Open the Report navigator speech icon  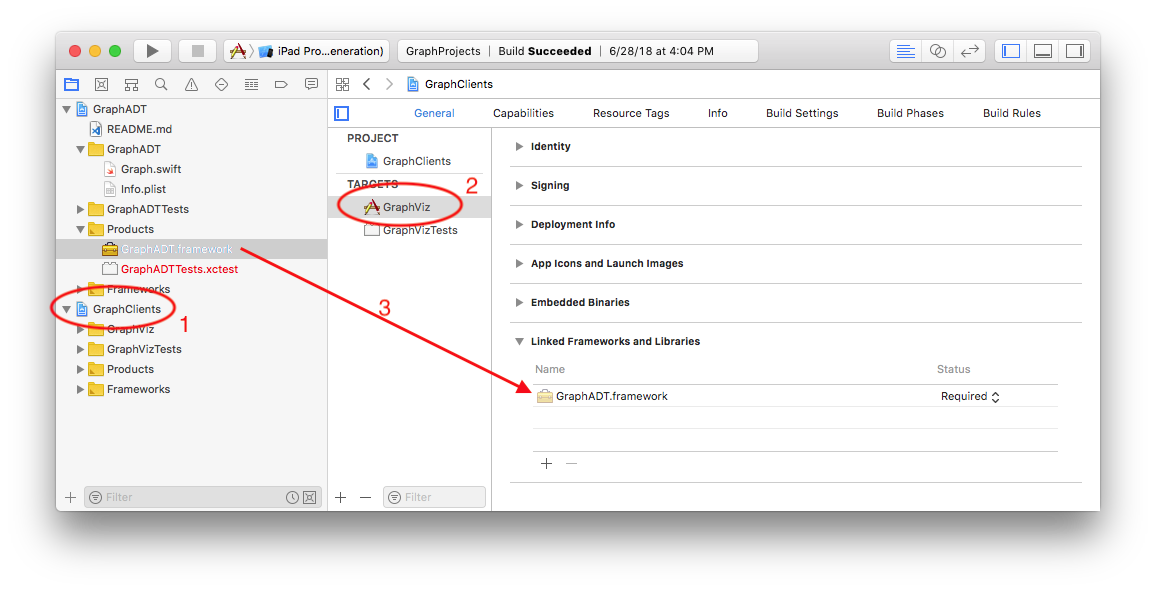(x=311, y=85)
